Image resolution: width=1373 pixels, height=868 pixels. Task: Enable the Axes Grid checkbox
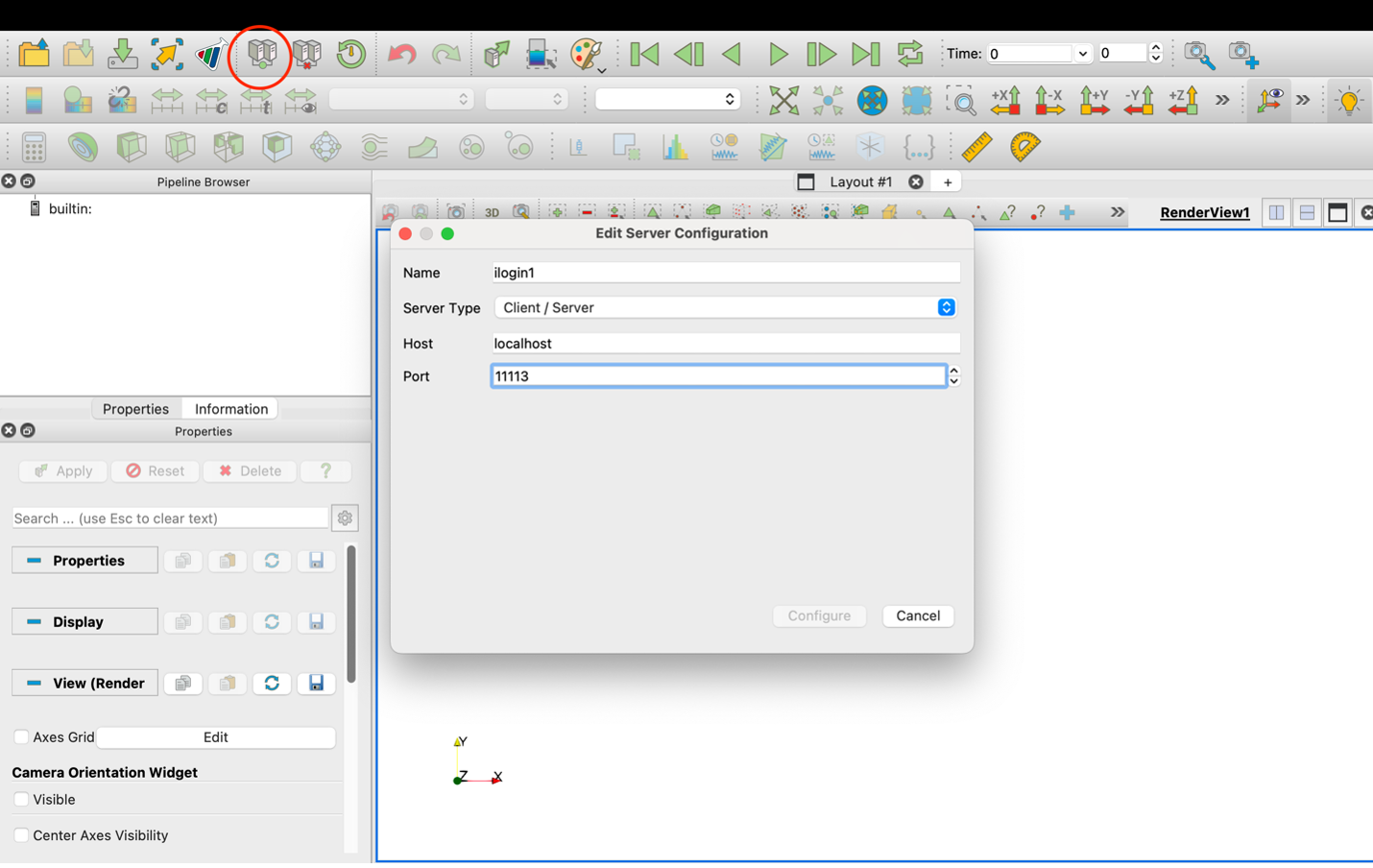[21, 736]
